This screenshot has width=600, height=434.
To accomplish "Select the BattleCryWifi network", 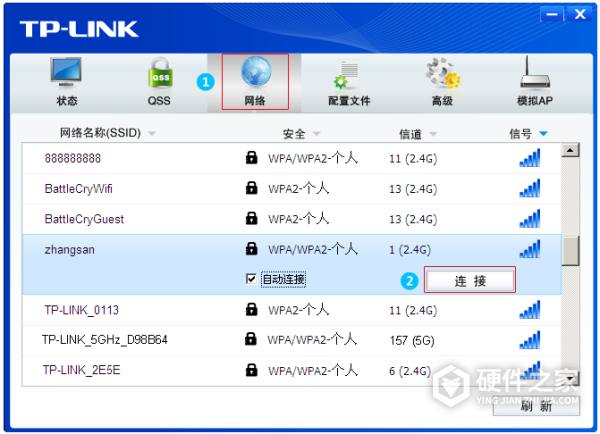I will 78,188.
